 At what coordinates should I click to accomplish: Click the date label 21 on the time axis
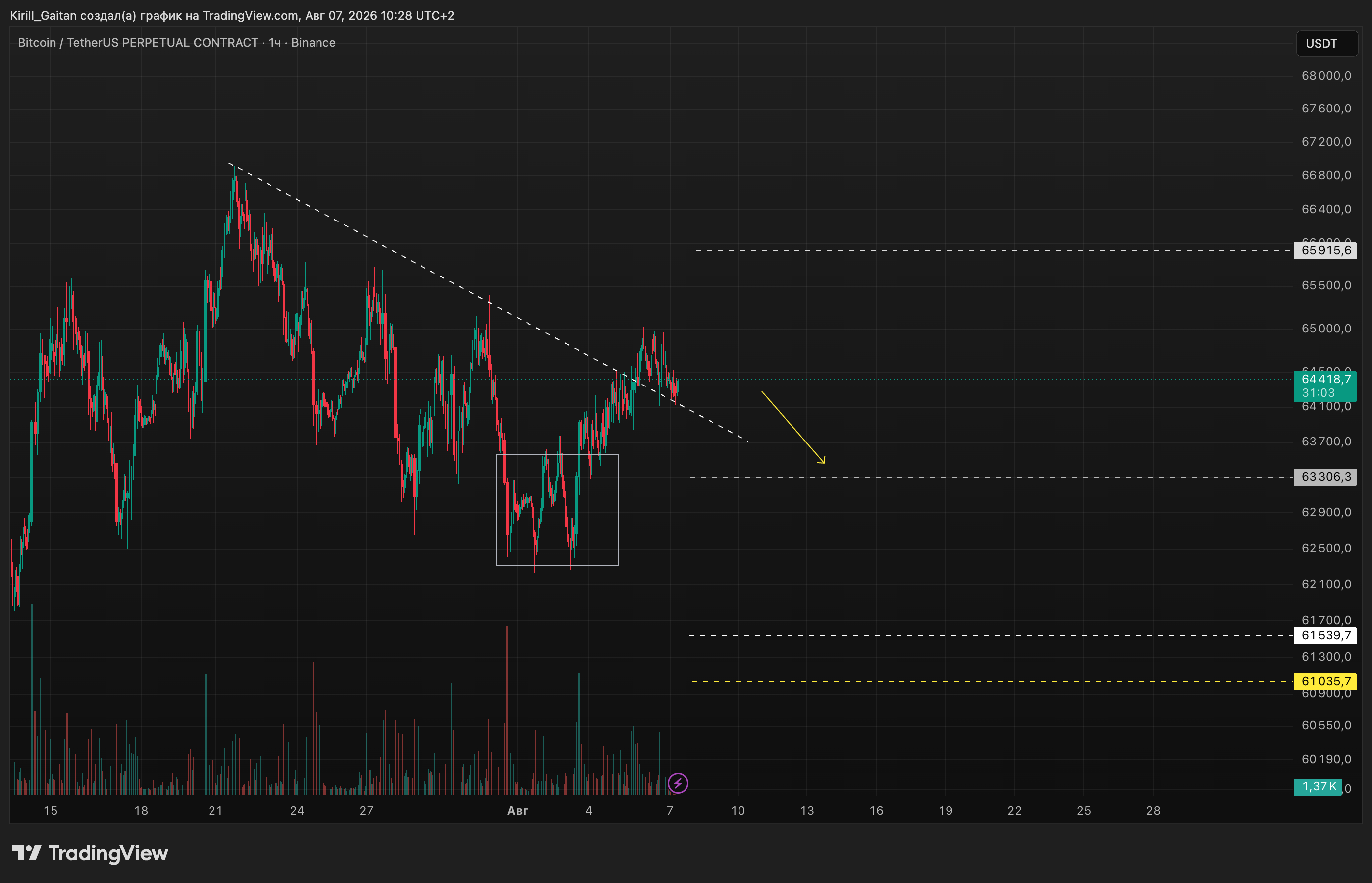[215, 811]
